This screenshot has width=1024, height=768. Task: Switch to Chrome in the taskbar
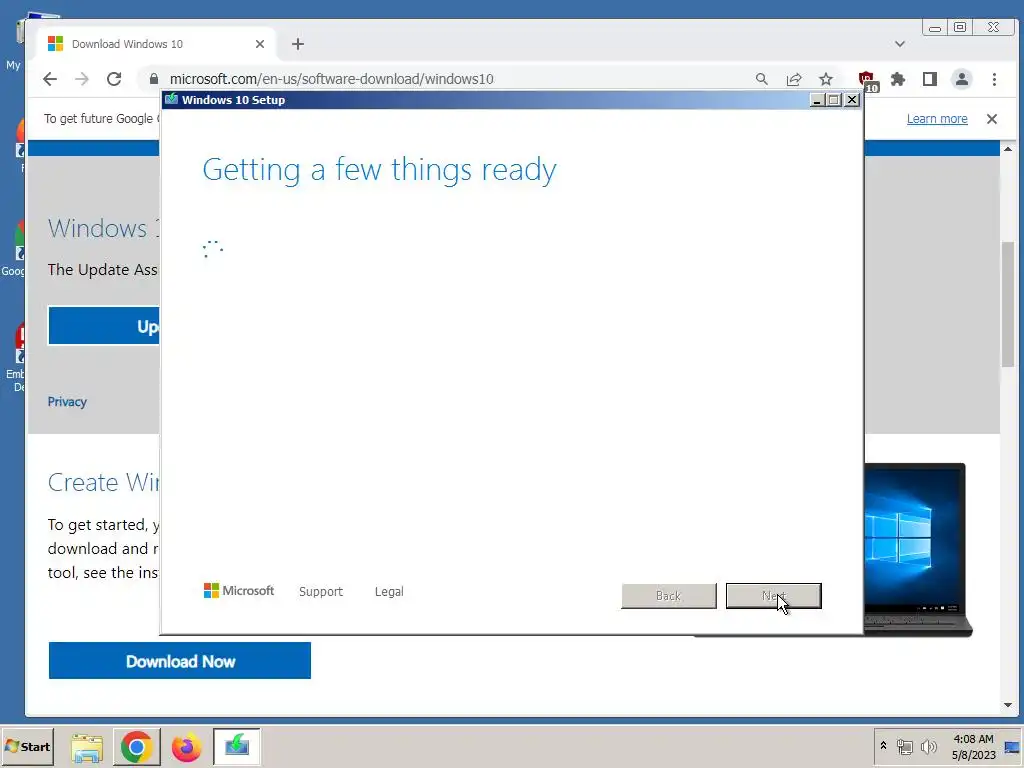click(x=136, y=747)
